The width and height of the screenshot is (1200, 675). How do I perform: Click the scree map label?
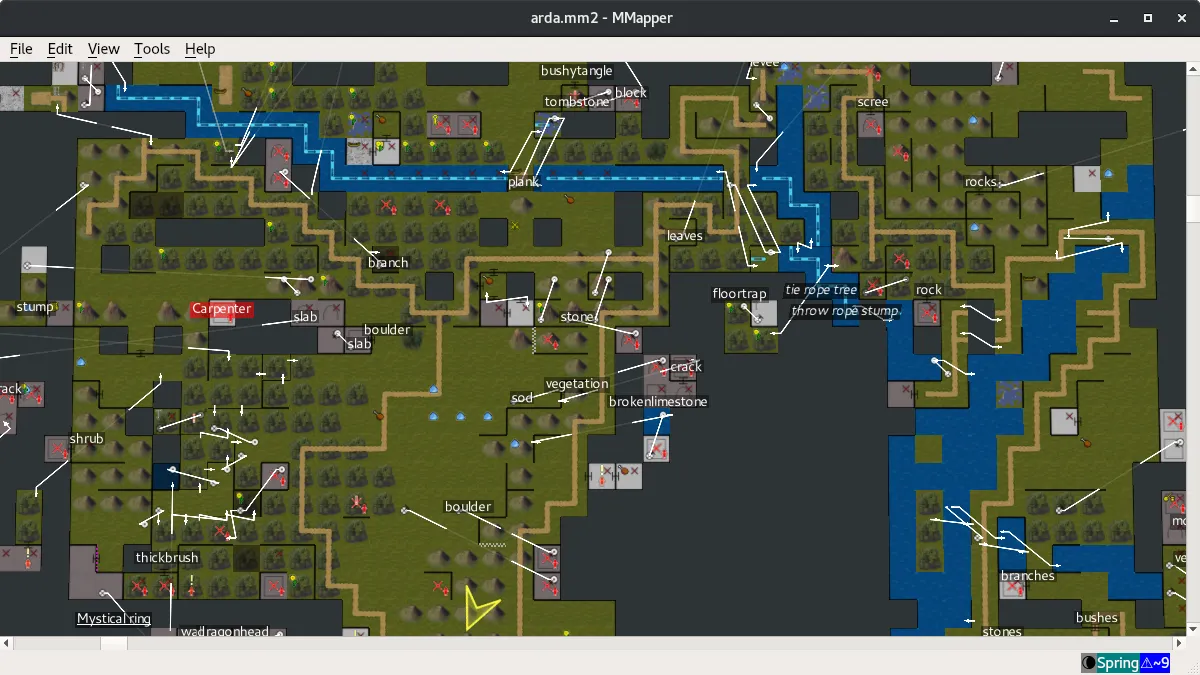[873, 102]
